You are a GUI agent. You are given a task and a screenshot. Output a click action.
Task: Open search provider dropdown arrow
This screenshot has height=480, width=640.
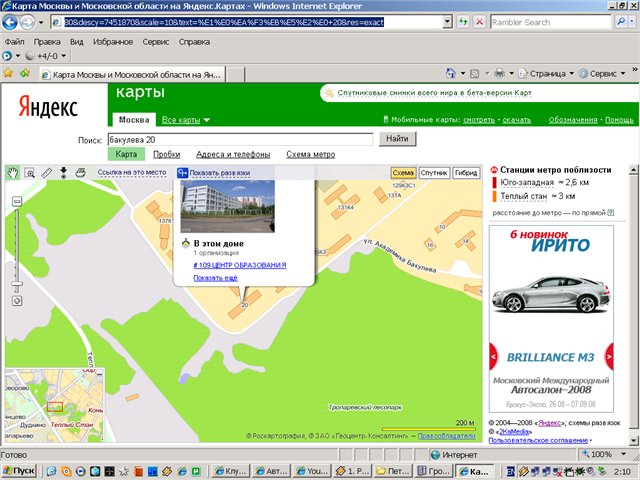(x=633, y=22)
